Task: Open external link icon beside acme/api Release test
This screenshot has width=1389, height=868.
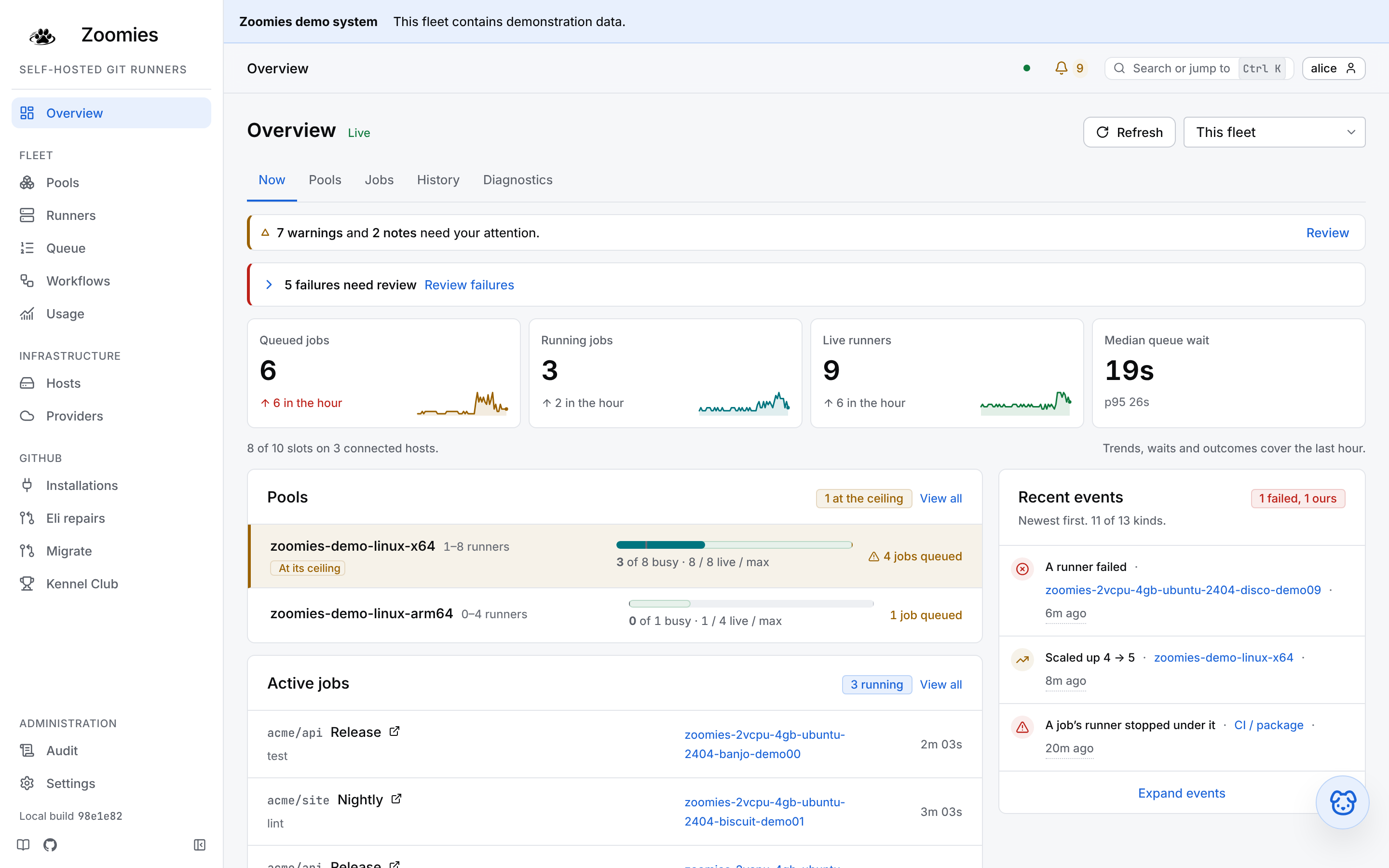Action: pyautogui.click(x=395, y=732)
